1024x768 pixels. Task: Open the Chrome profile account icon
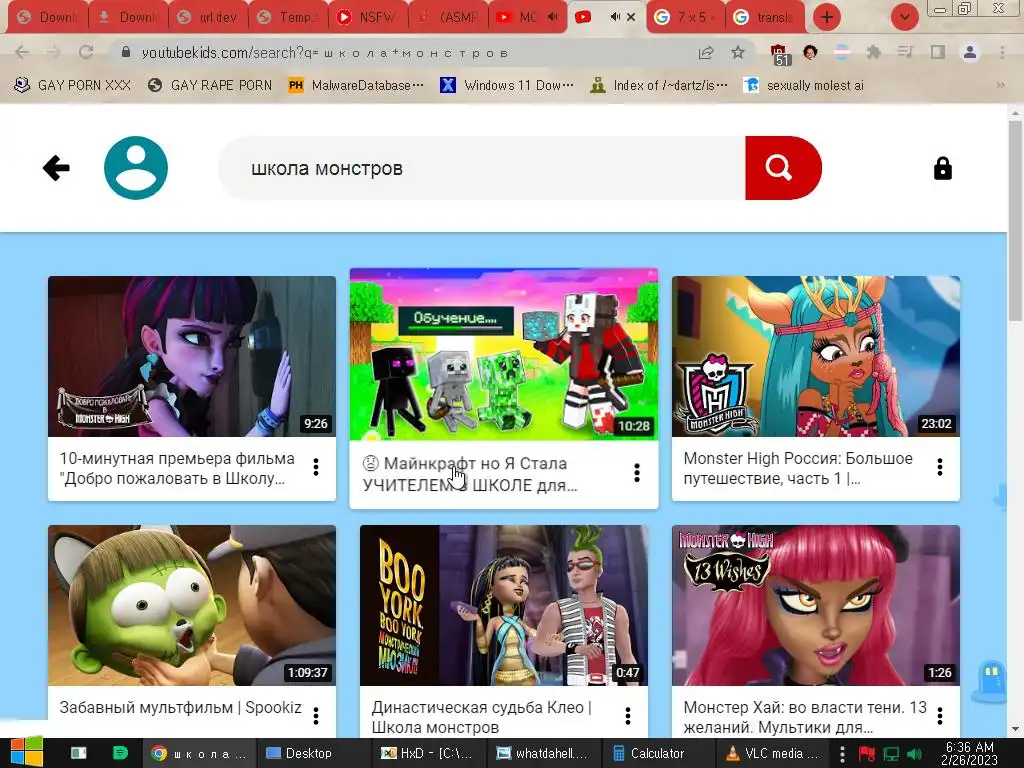(x=970, y=52)
